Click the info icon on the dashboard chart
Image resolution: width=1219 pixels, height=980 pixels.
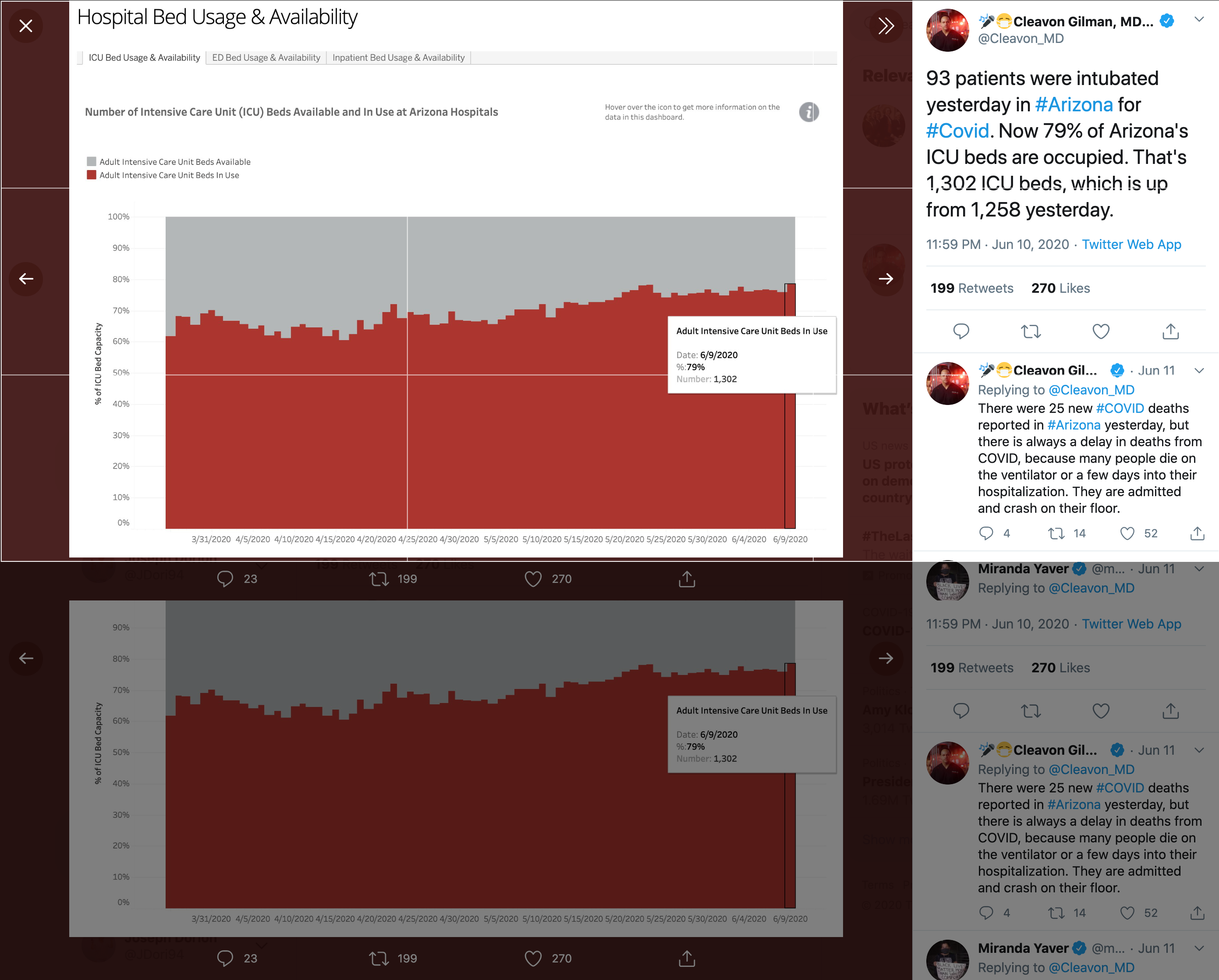808,112
